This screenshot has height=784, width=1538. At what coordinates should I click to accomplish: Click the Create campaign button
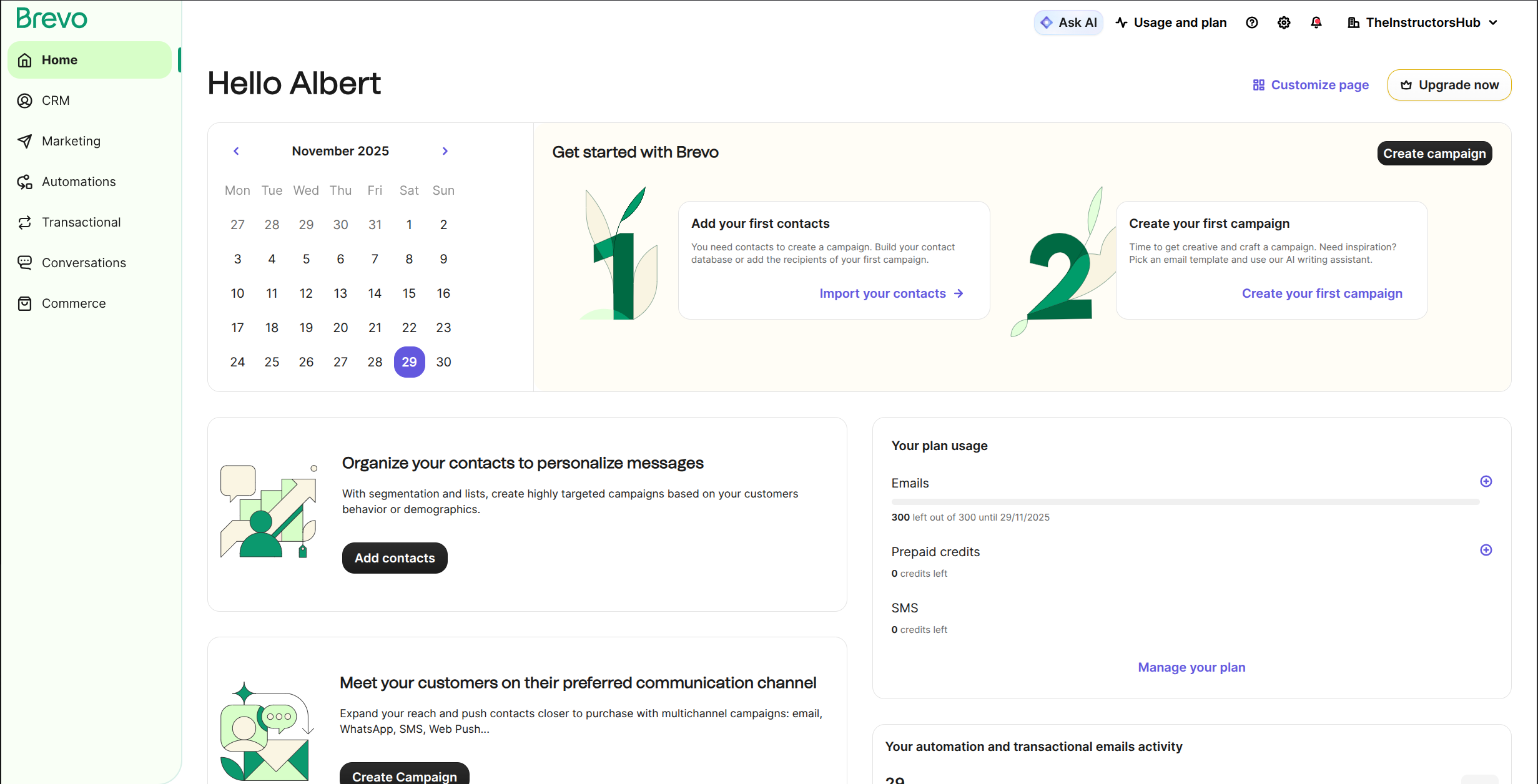(1434, 153)
